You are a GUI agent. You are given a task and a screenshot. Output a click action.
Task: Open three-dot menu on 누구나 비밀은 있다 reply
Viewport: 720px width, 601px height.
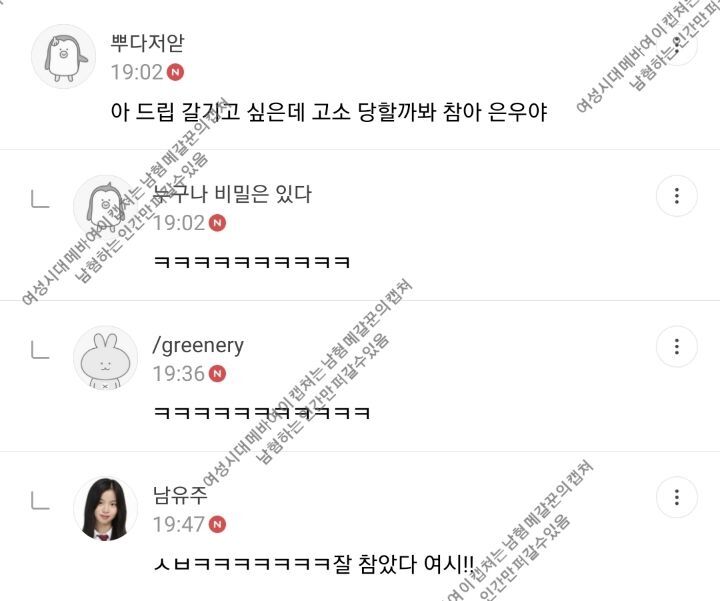677,196
